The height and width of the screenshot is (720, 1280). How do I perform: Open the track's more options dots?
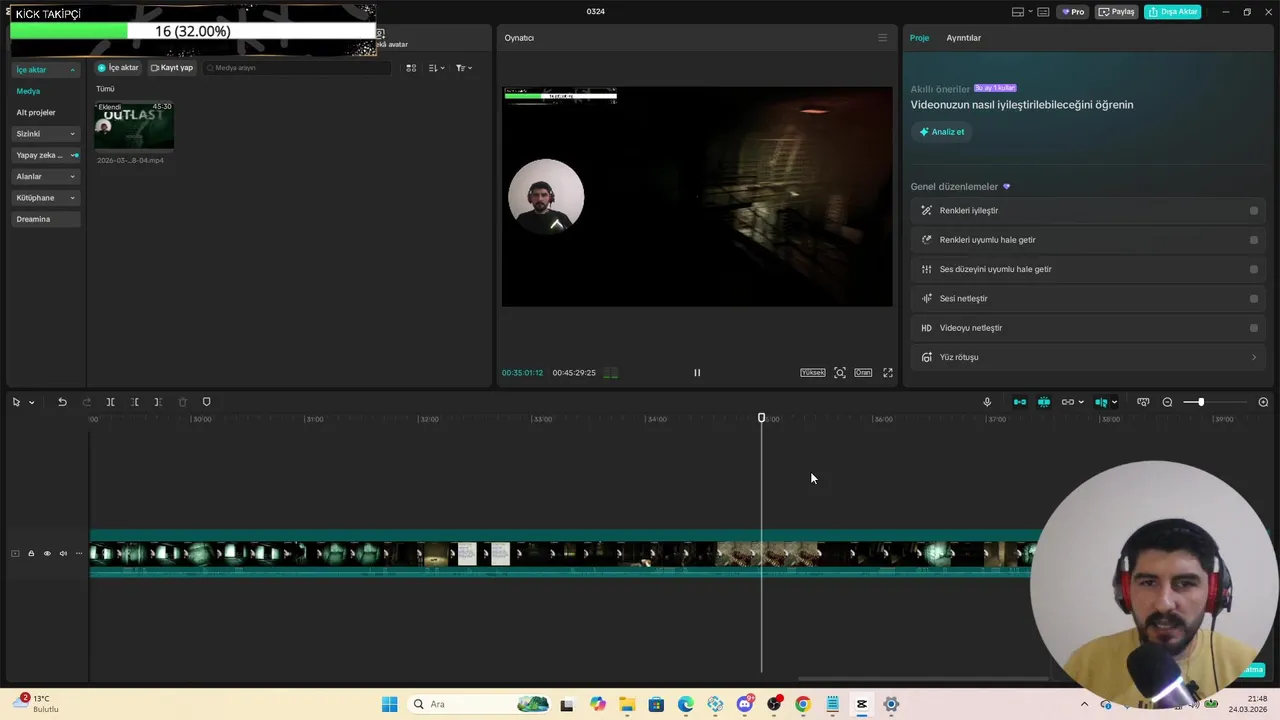(79, 553)
